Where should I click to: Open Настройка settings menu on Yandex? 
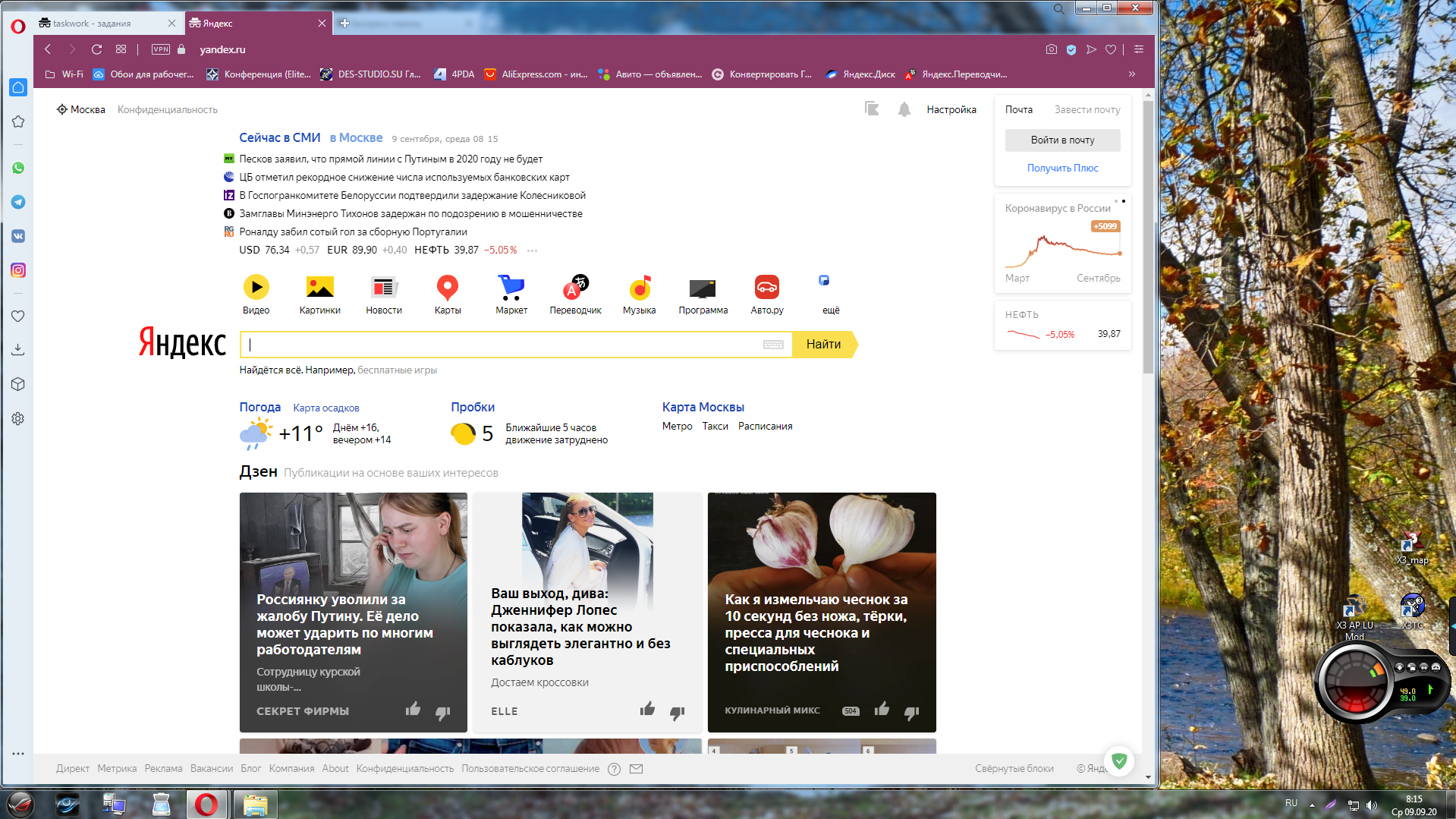(951, 109)
